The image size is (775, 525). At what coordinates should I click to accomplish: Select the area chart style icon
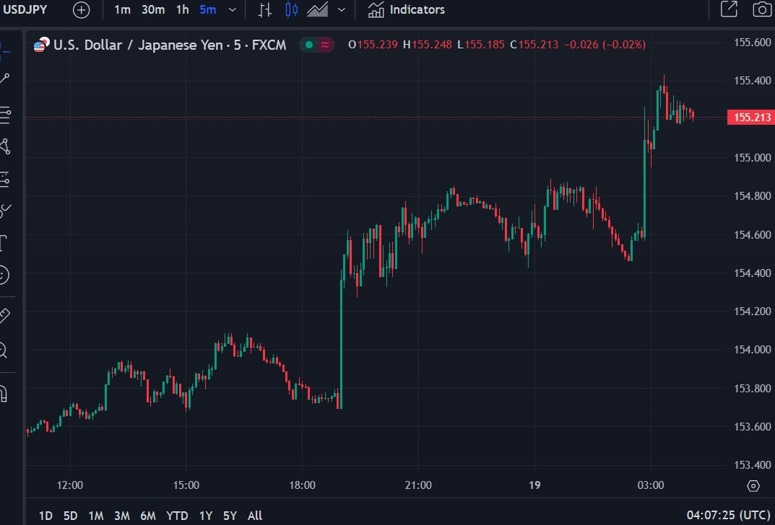[x=317, y=10]
